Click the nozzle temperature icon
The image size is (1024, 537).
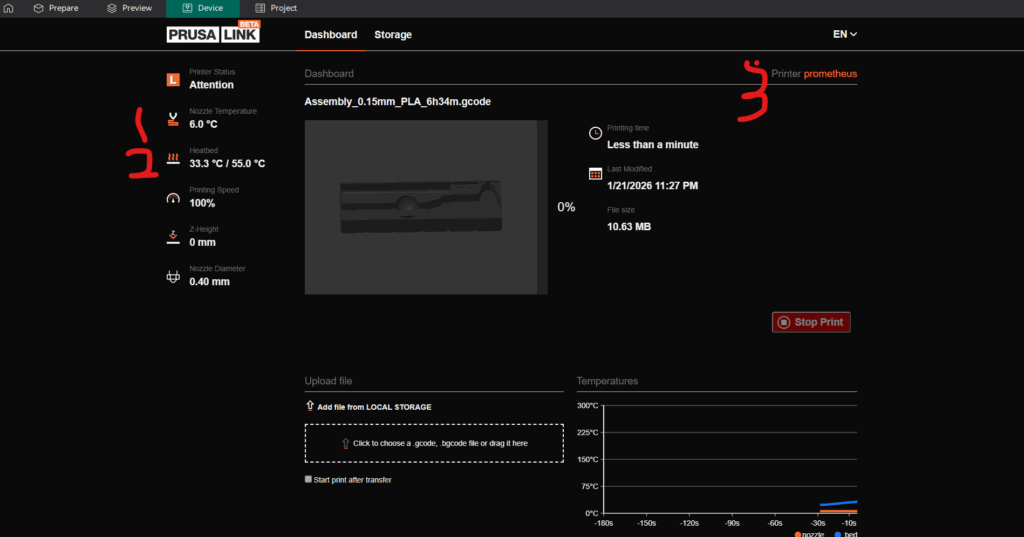click(x=173, y=119)
